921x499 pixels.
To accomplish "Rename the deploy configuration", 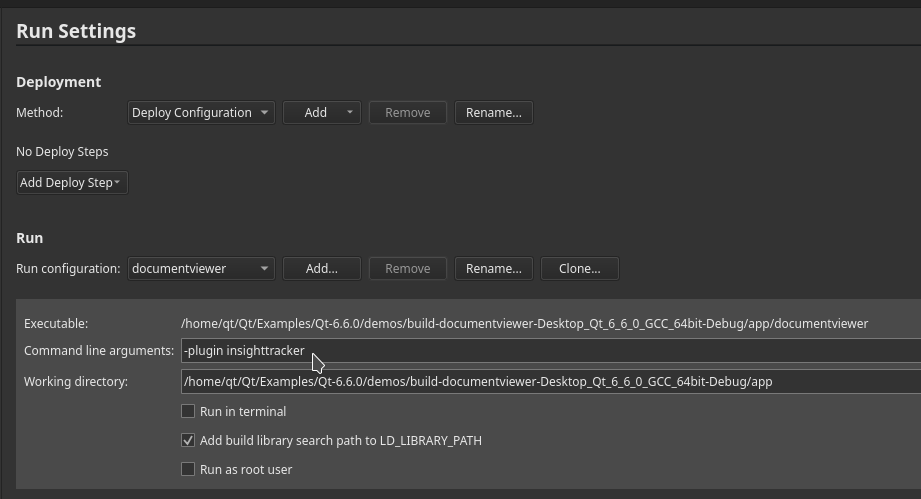I will [x=493, y=113].
